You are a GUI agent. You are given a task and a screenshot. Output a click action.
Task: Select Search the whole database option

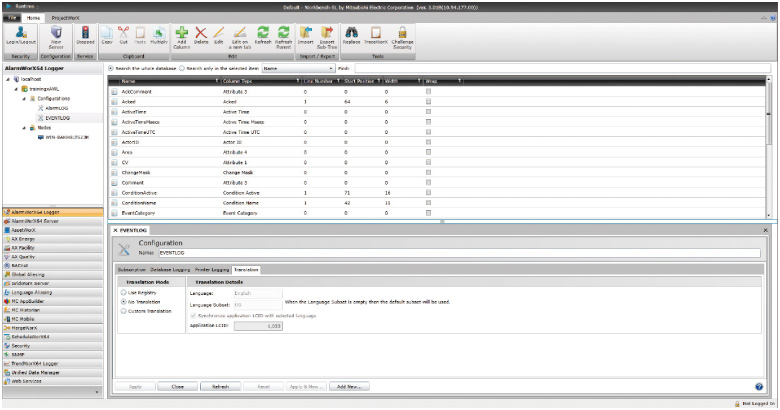point(111,68)
